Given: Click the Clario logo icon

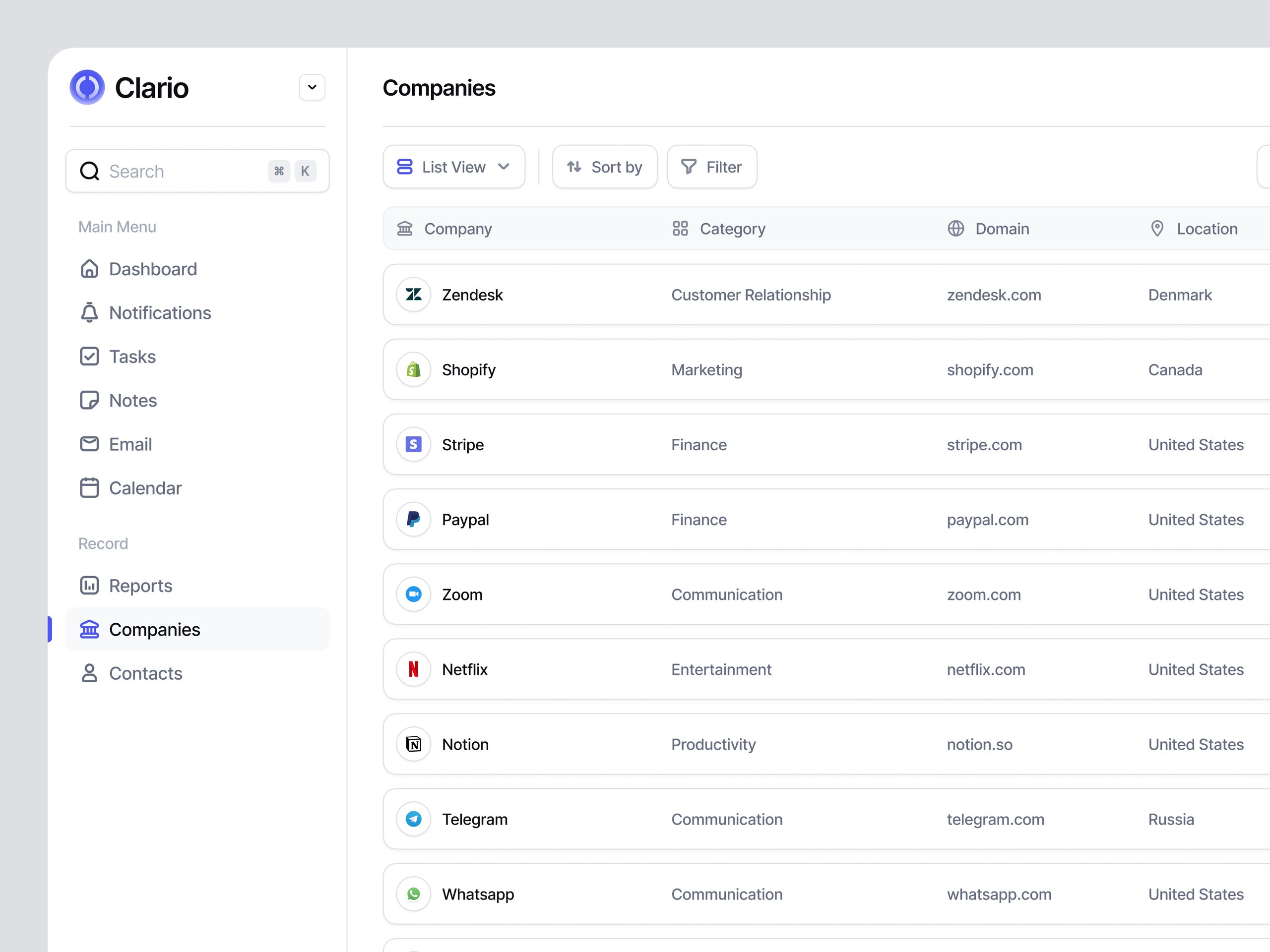Looking at the screenshot, I should pyautogui.click(x=87, y=87).
